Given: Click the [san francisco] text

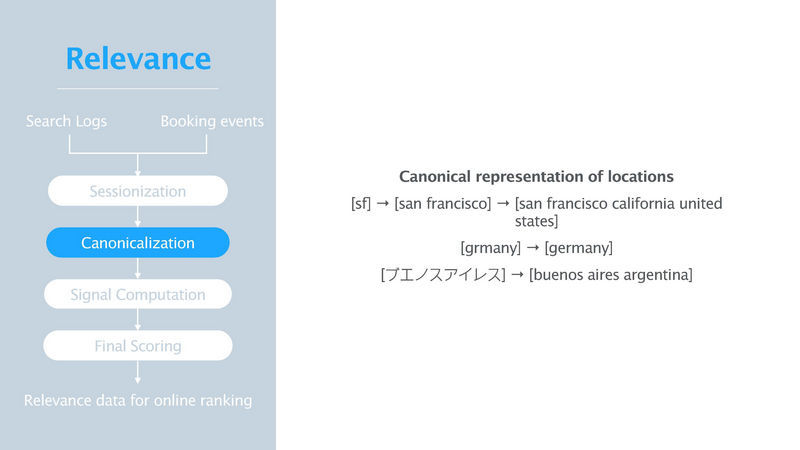Looking at the screenshot, I should coord(444,204).
